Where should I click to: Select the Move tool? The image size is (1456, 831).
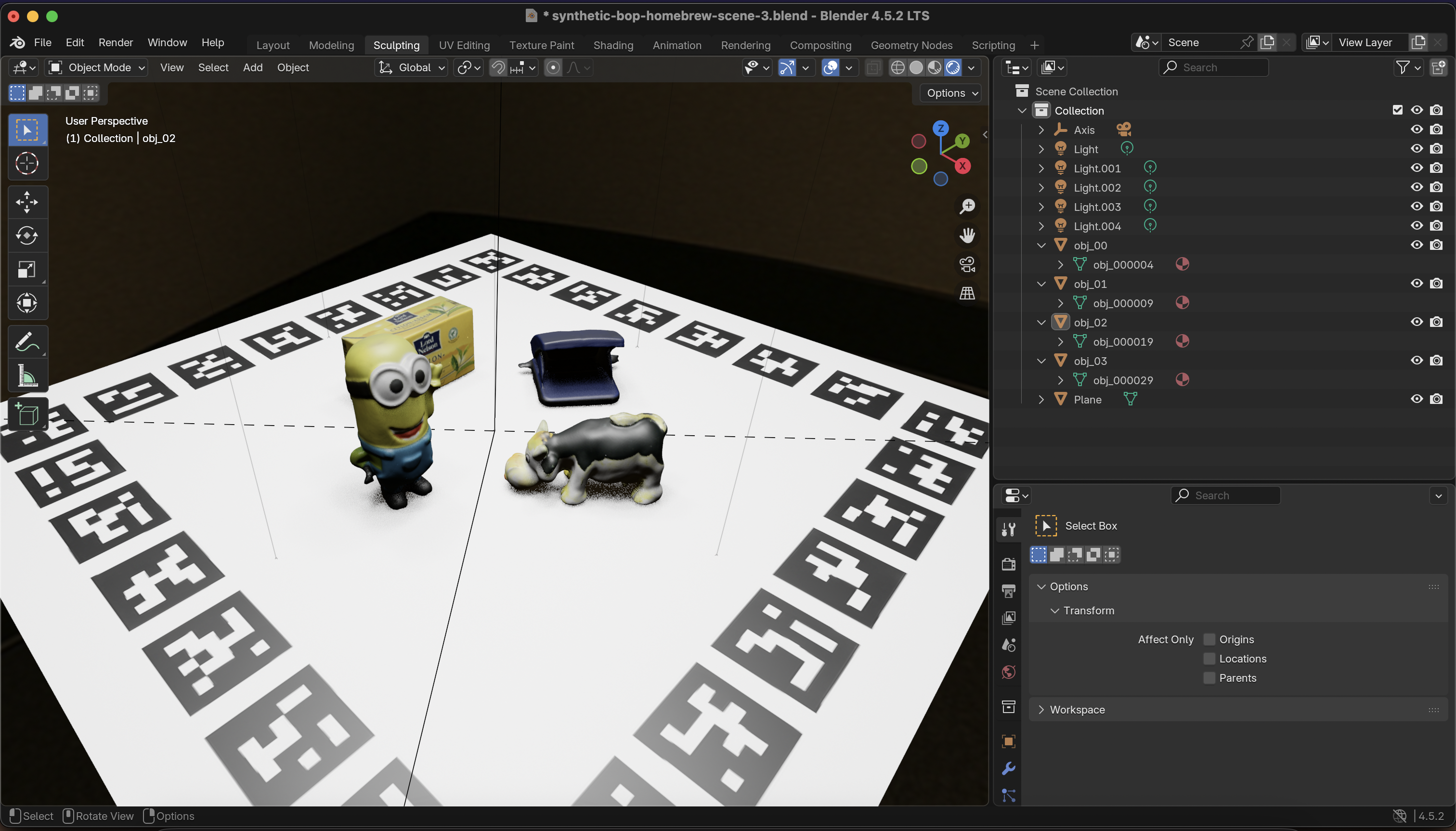[27, 202]
